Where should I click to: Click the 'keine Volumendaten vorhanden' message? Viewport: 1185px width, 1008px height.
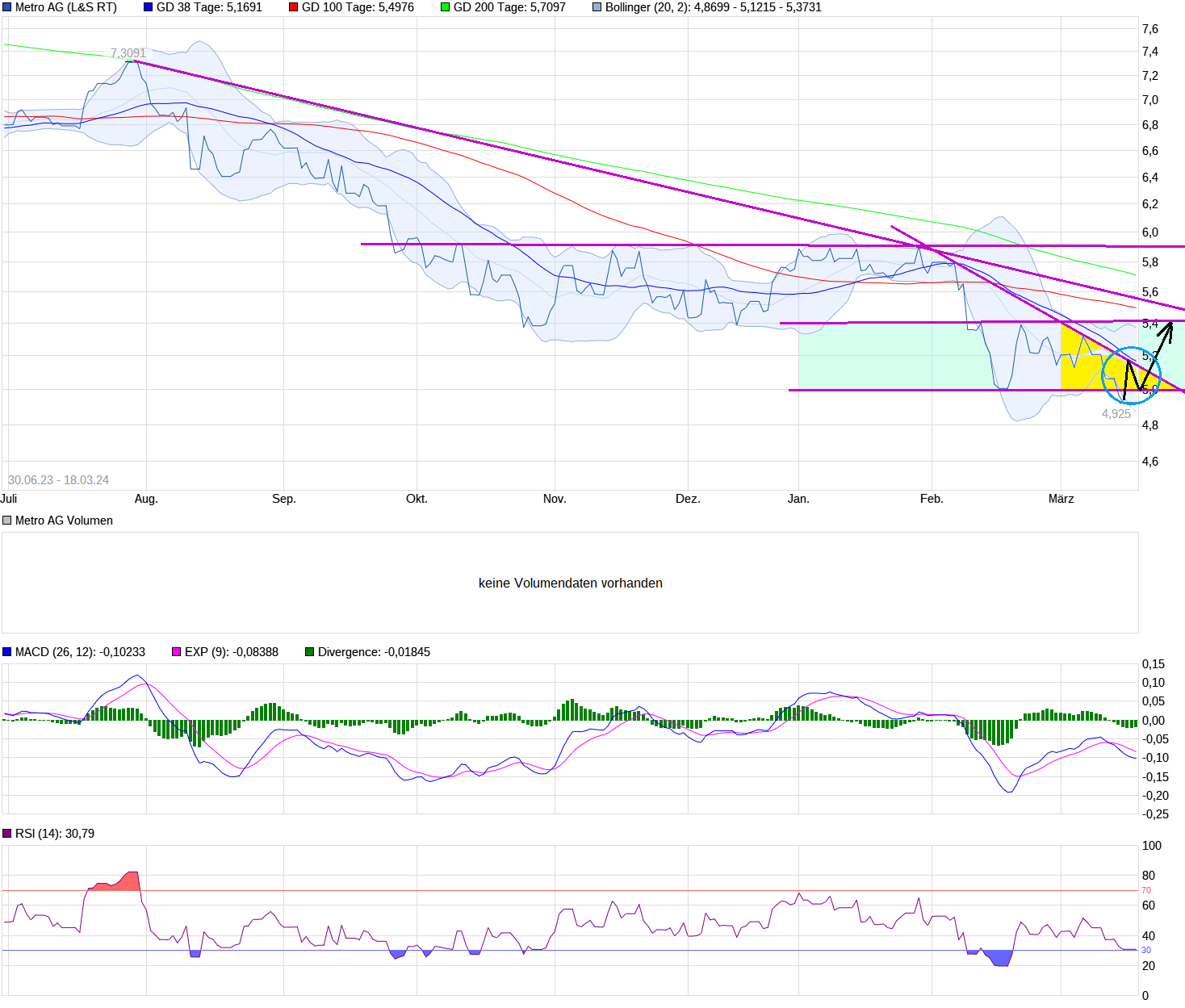click(570, 583)
